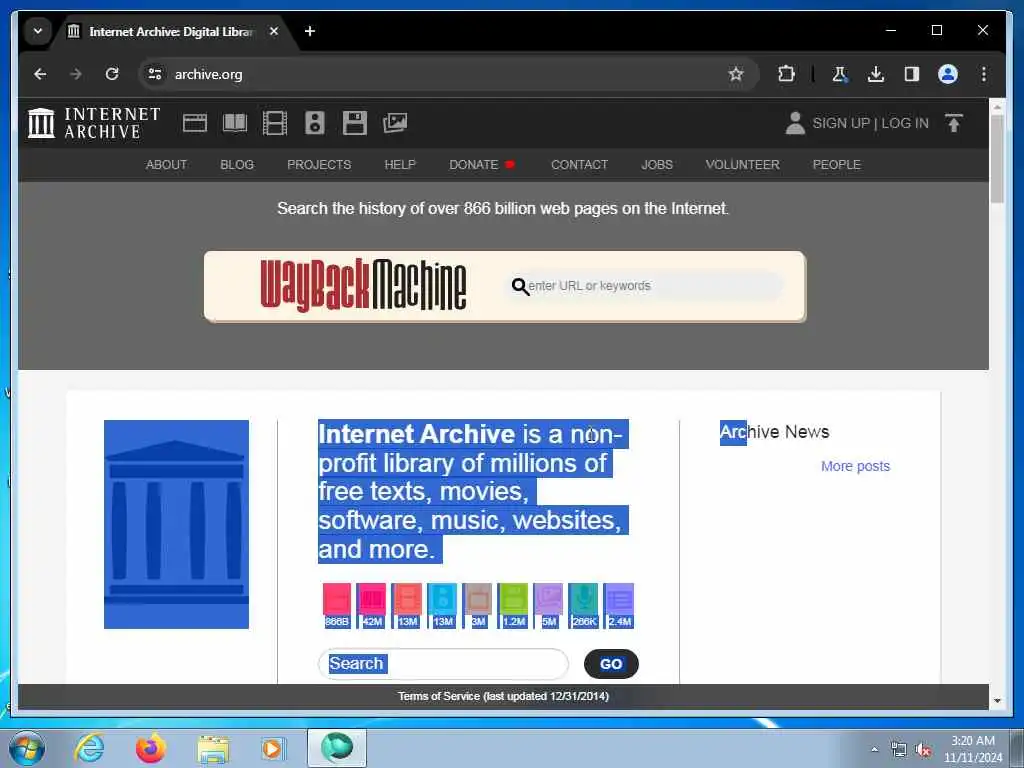Open the Texts book icon in navbar
Screen dimensions: 1024x768
point(234,123)
